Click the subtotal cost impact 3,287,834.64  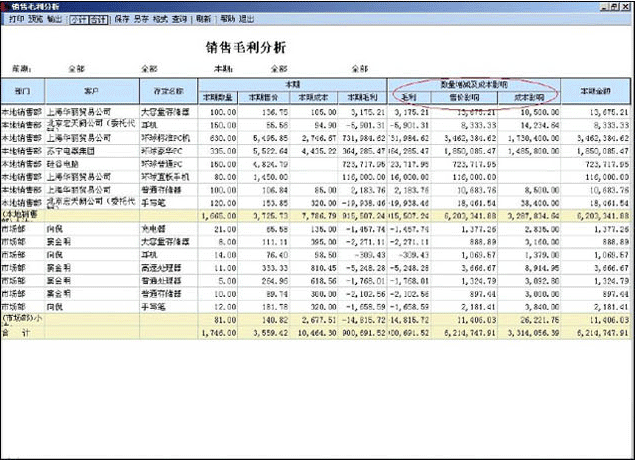pos(529,216)
